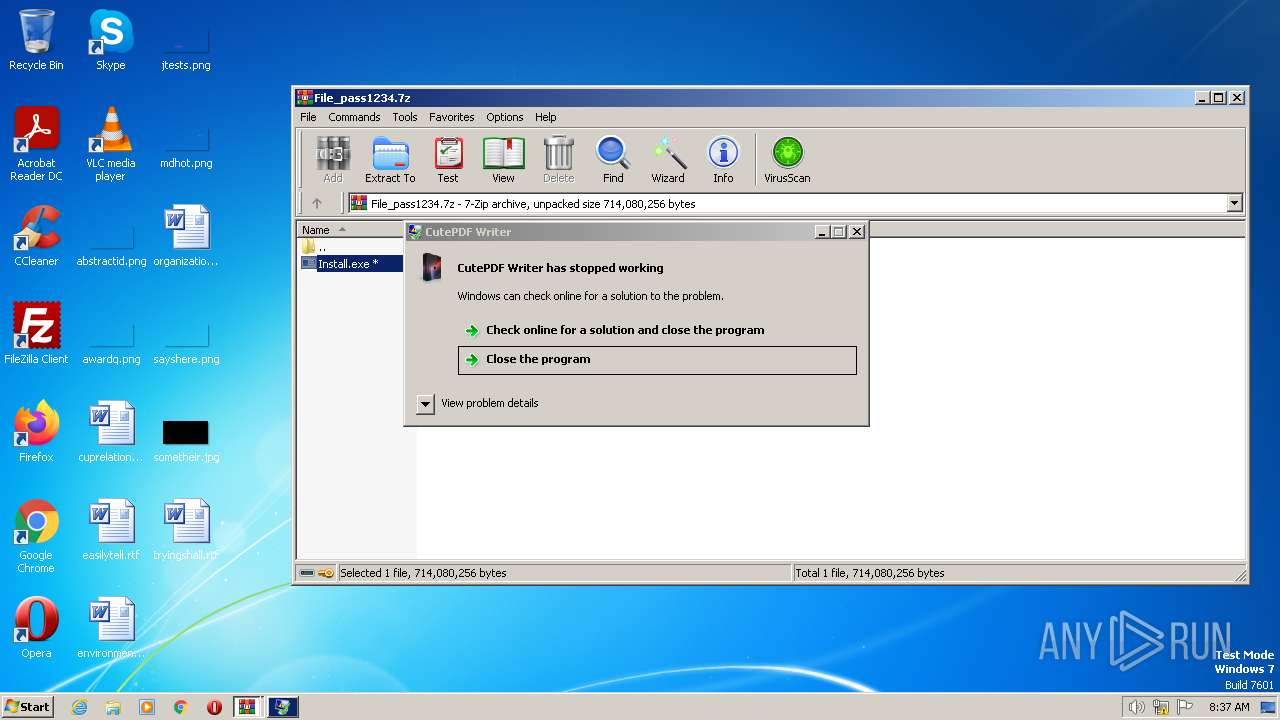
Task: Run the Test archive tool
Action: 448,160
